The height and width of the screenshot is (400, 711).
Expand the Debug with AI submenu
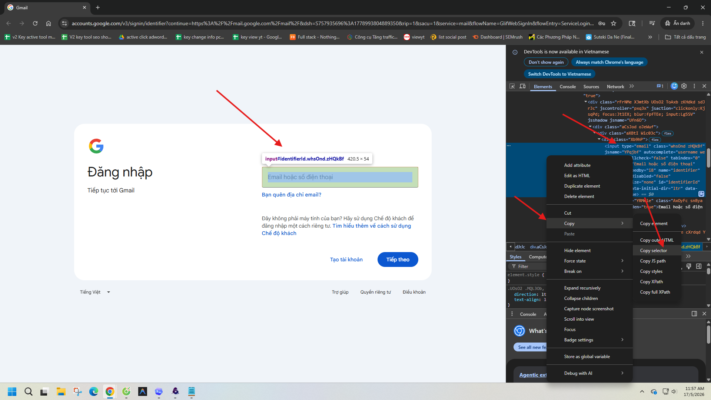pos(622,373)
